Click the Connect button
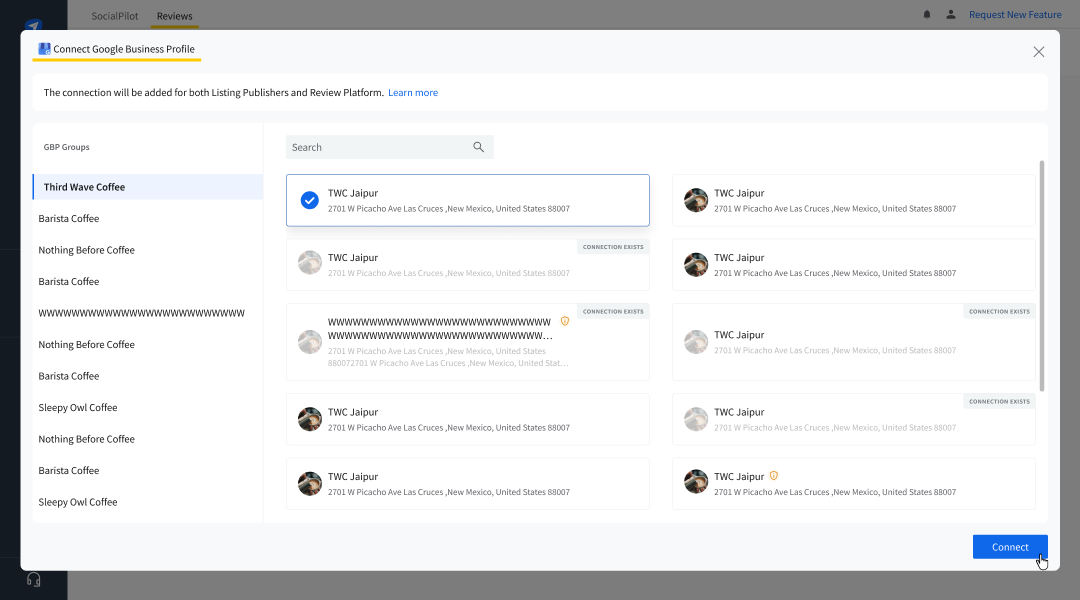Image resolution: width=1080 pixels, height=600 pixels. pos(1010,547)
